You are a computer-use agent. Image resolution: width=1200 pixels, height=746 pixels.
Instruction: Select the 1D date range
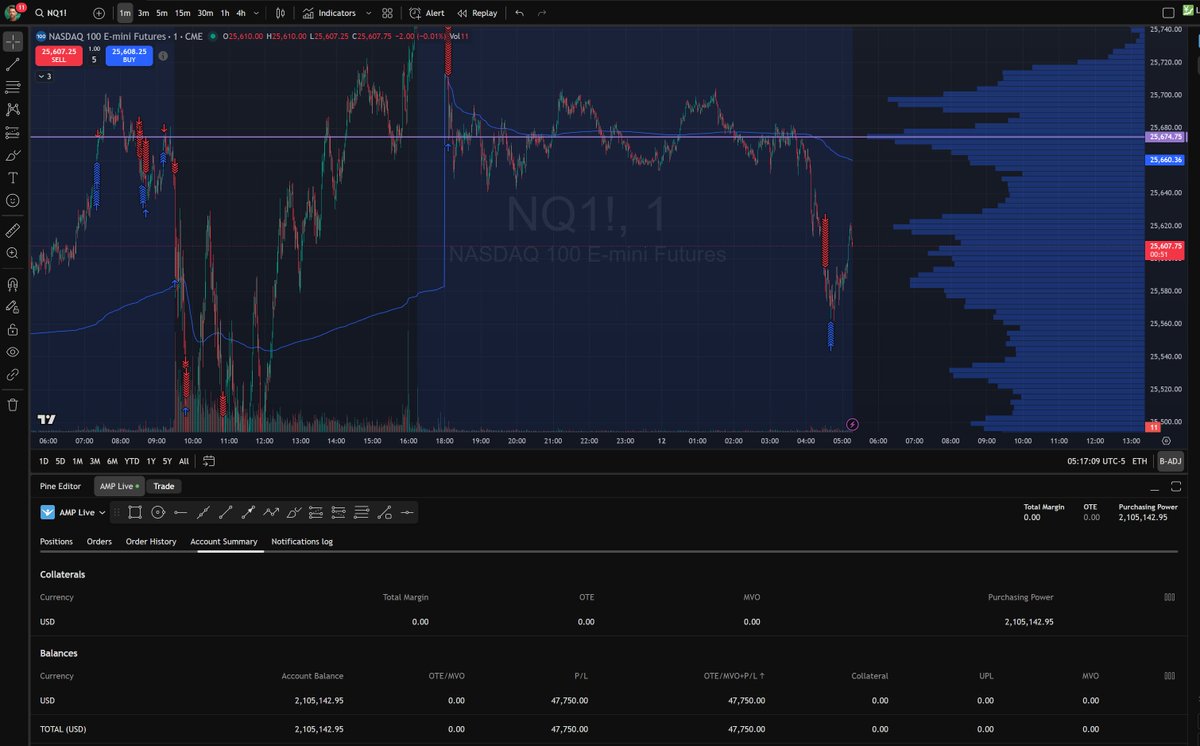[x=43, y=461]
